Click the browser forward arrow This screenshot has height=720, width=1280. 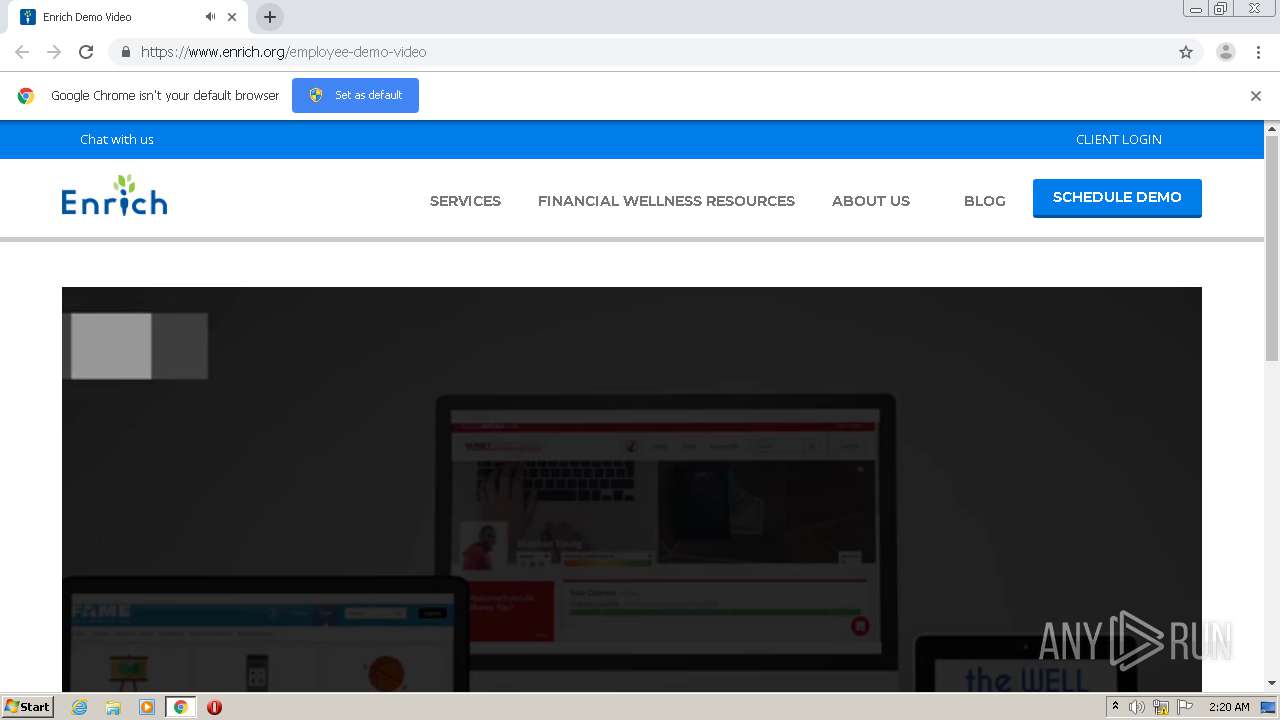tap(54, 52)
